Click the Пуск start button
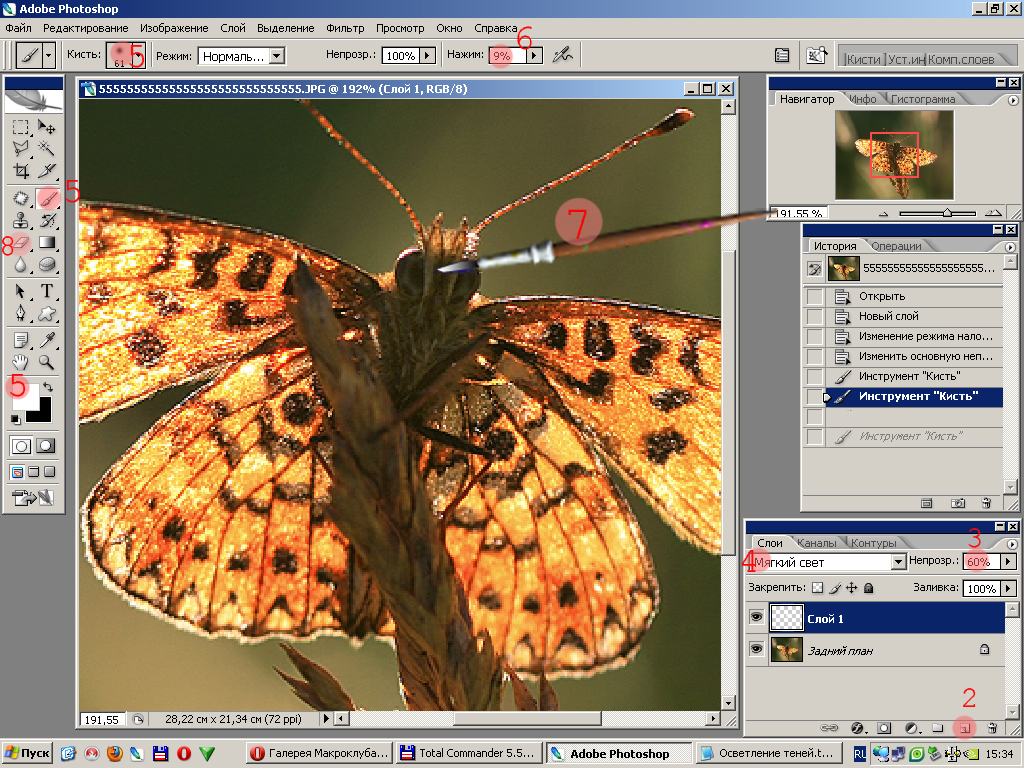 click(27, 753)
